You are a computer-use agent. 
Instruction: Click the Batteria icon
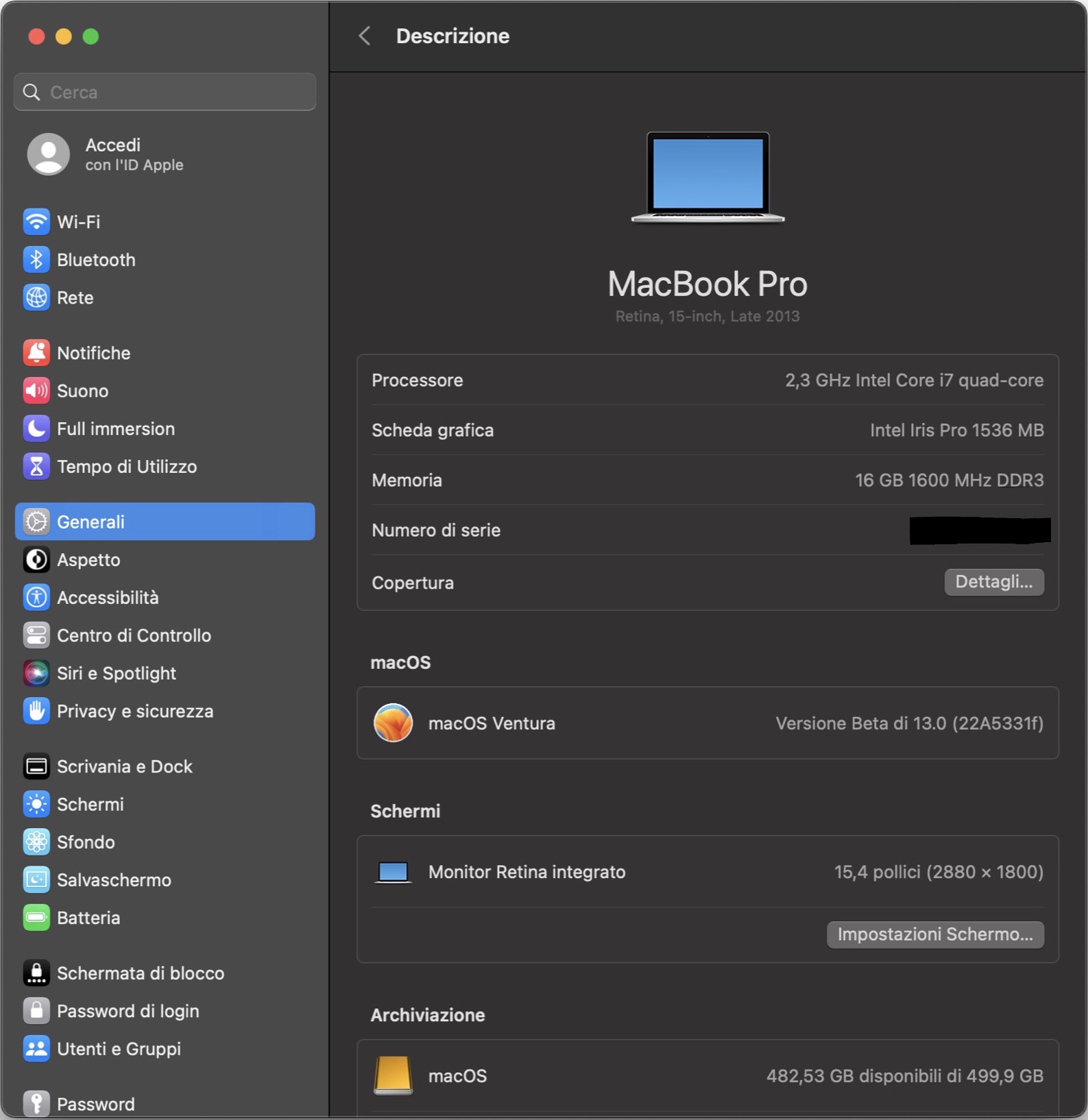click(x=36, y=918)
